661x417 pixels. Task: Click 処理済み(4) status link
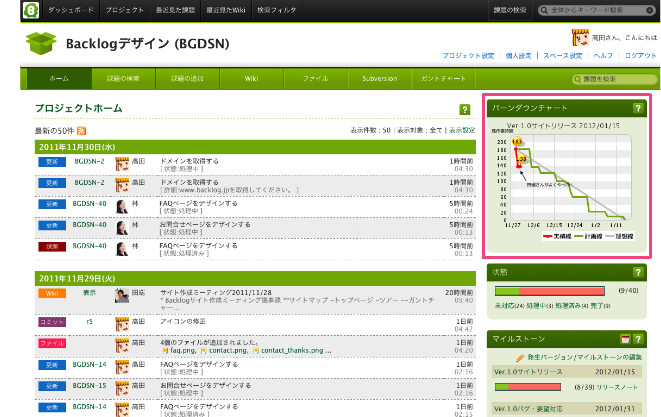point(572,306)
